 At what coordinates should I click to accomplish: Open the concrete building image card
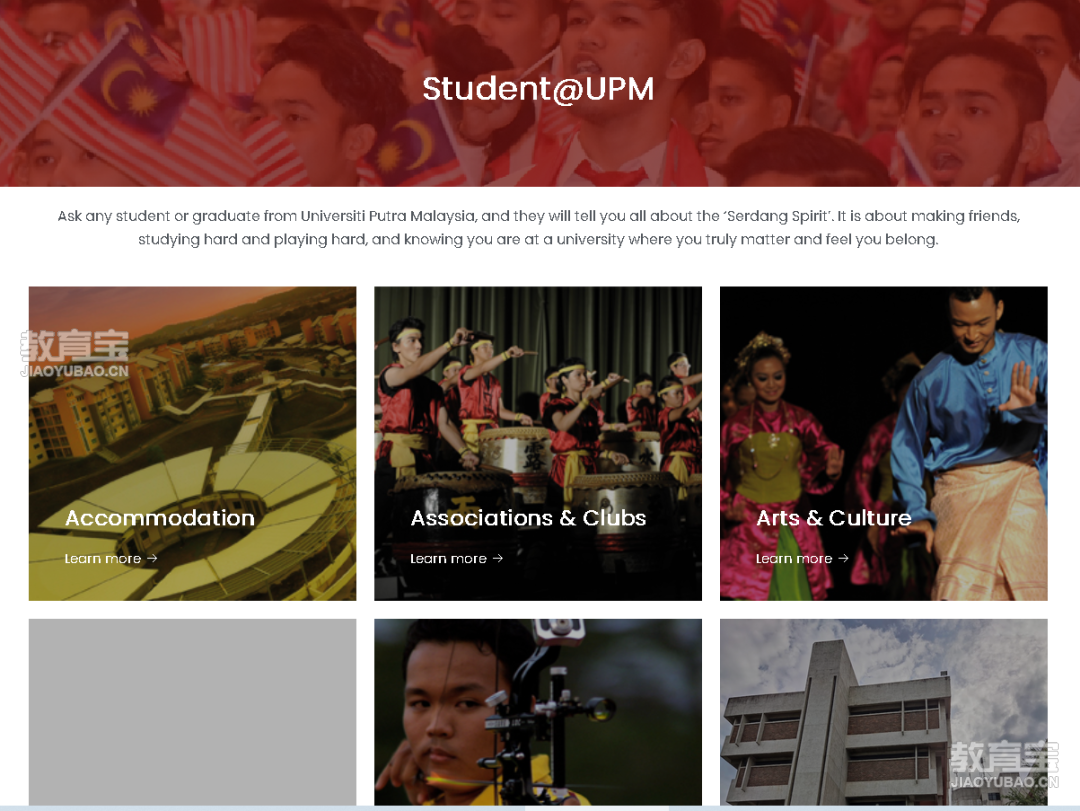[884, 712]
